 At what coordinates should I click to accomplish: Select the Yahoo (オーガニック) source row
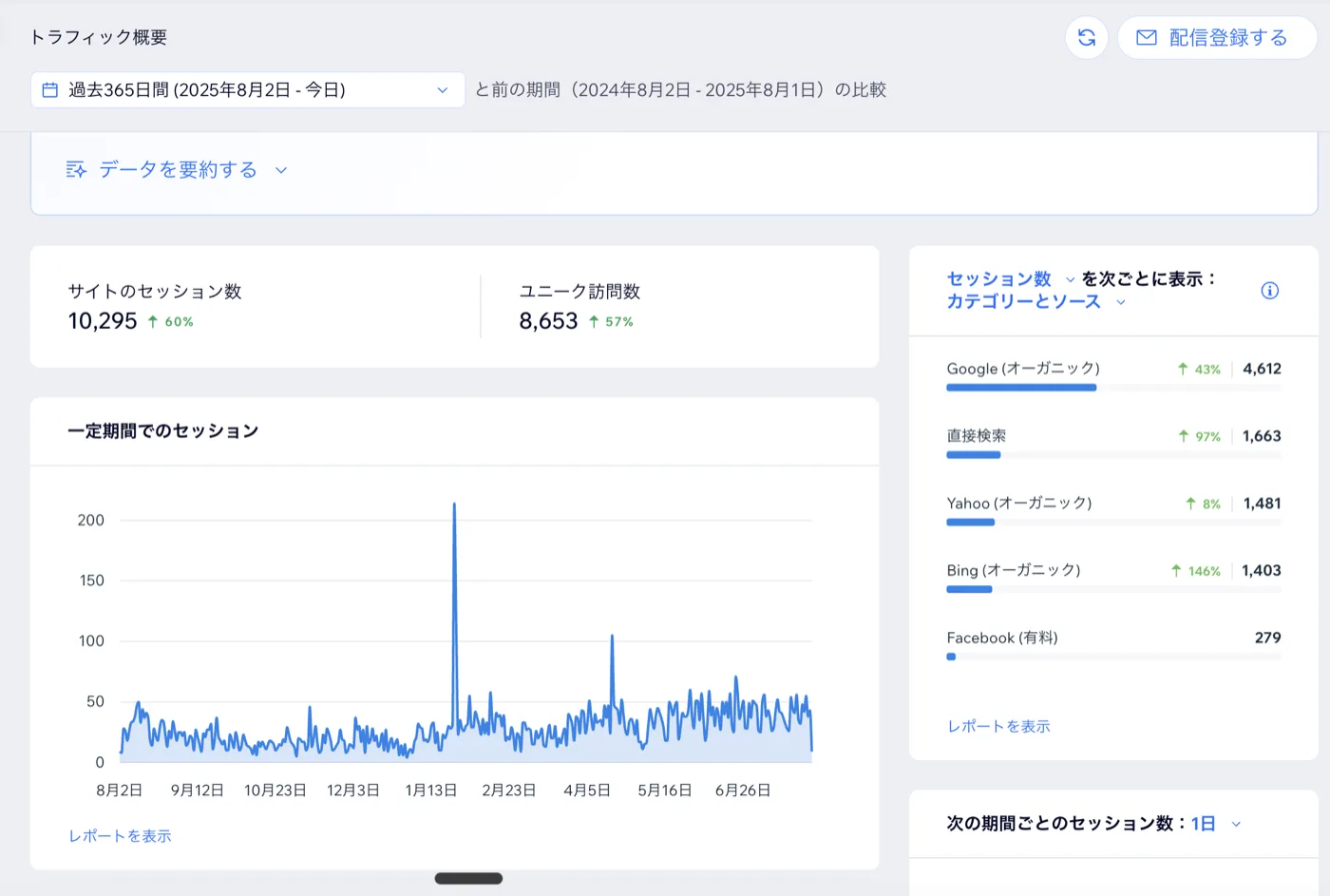coord(1113,511)
